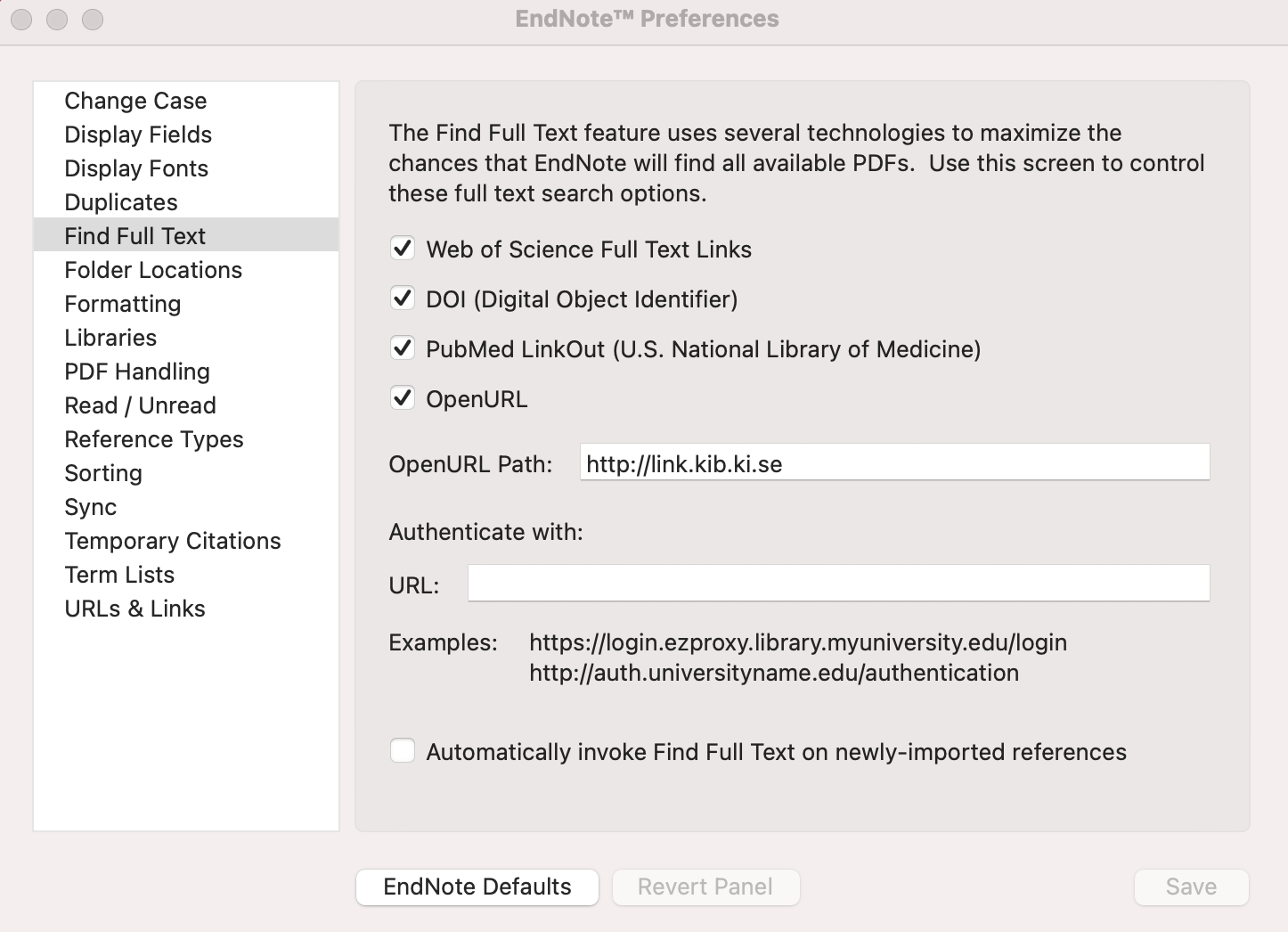Image resolution: width=1288 pixels, height=932 pixels.
Task: Toggle the DOI (Digital Object Identifier) checkbox
Action: pyautogui.click(x=403, y=298)
